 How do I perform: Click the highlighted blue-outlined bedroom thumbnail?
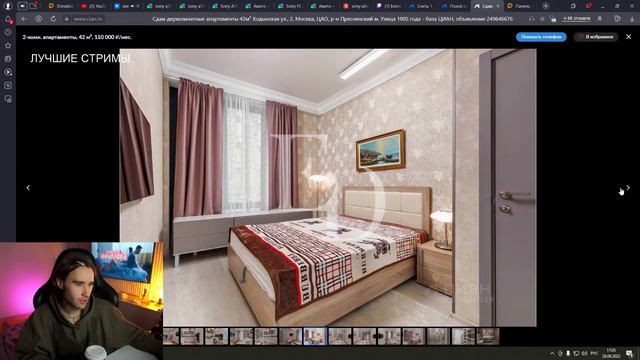(x=315, y=336)
